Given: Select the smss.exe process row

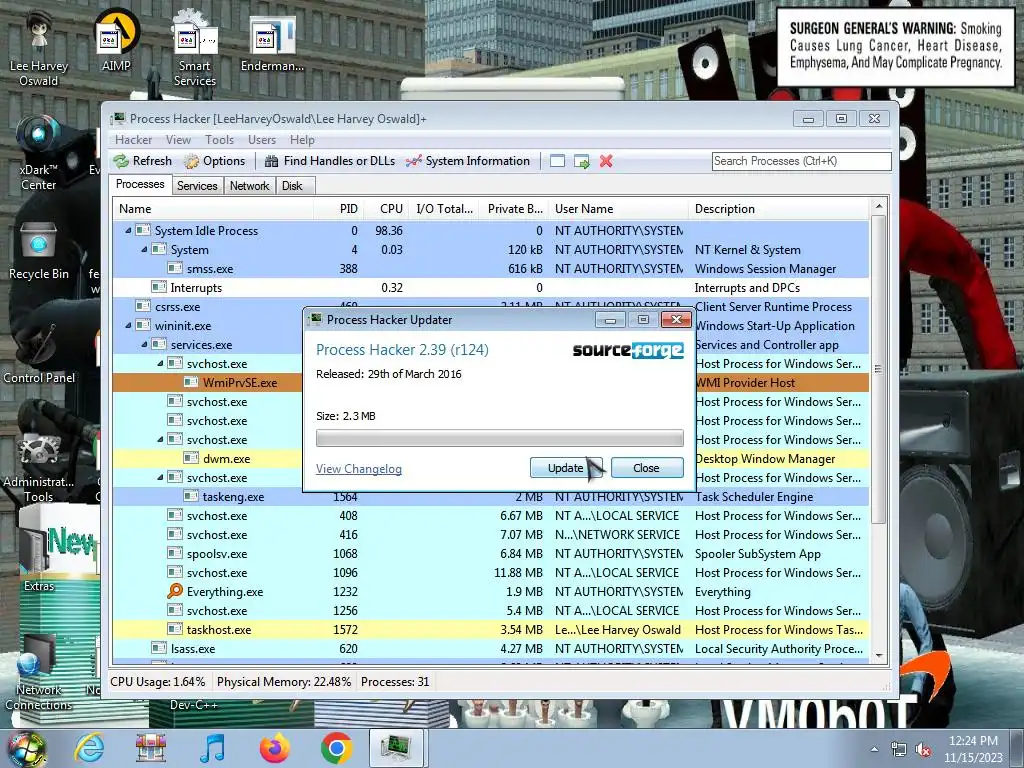Looking at the screenshot, I should click(x=491, y=268).
